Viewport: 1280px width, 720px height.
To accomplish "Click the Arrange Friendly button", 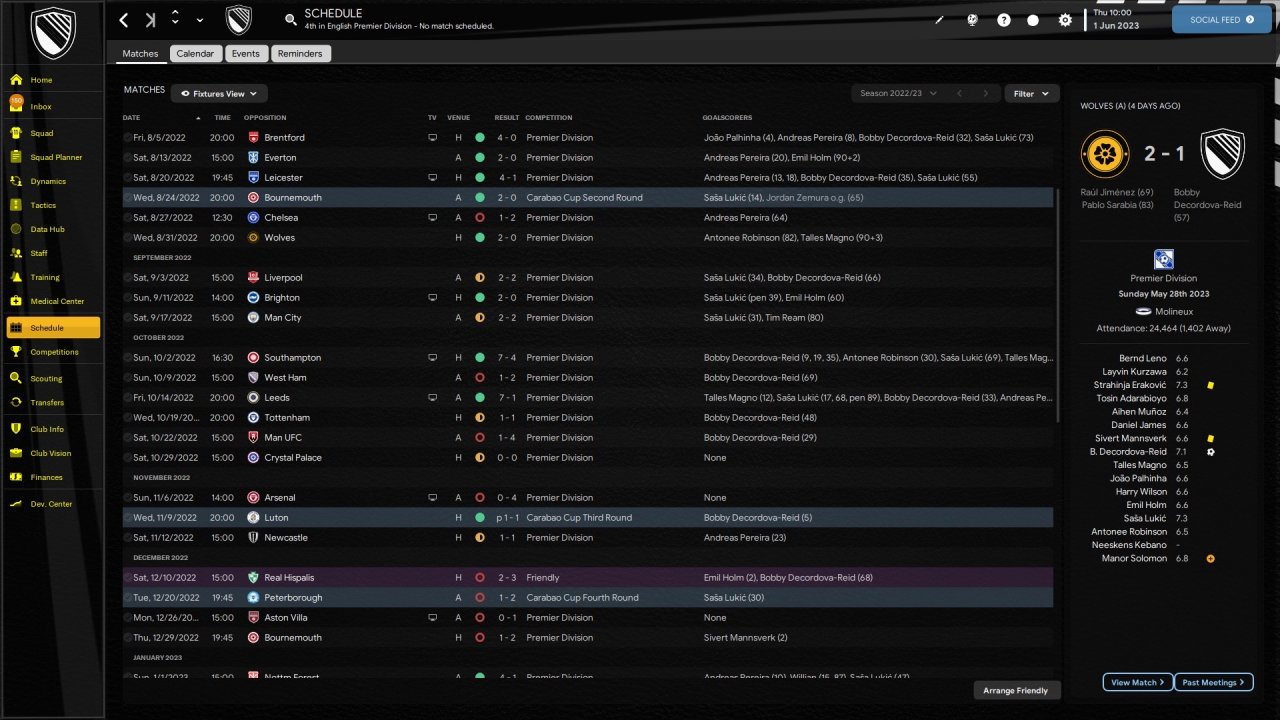I will [x=1017, y=691].
